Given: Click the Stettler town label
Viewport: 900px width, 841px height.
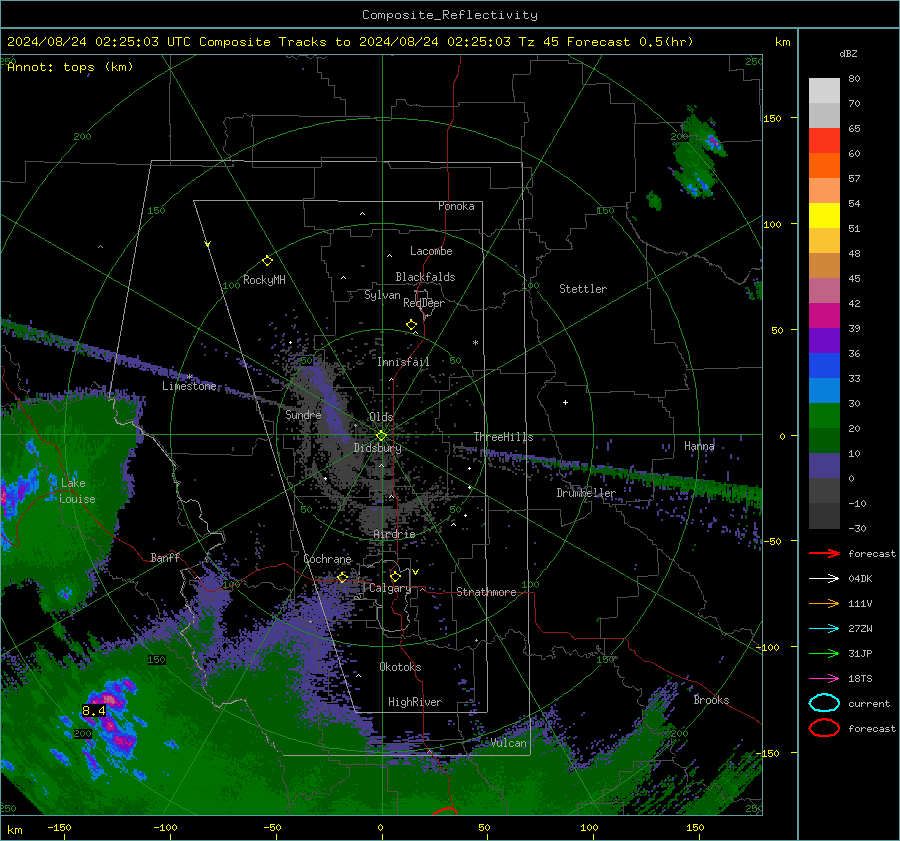Looking at the screenshot, I should pos(583,289).
